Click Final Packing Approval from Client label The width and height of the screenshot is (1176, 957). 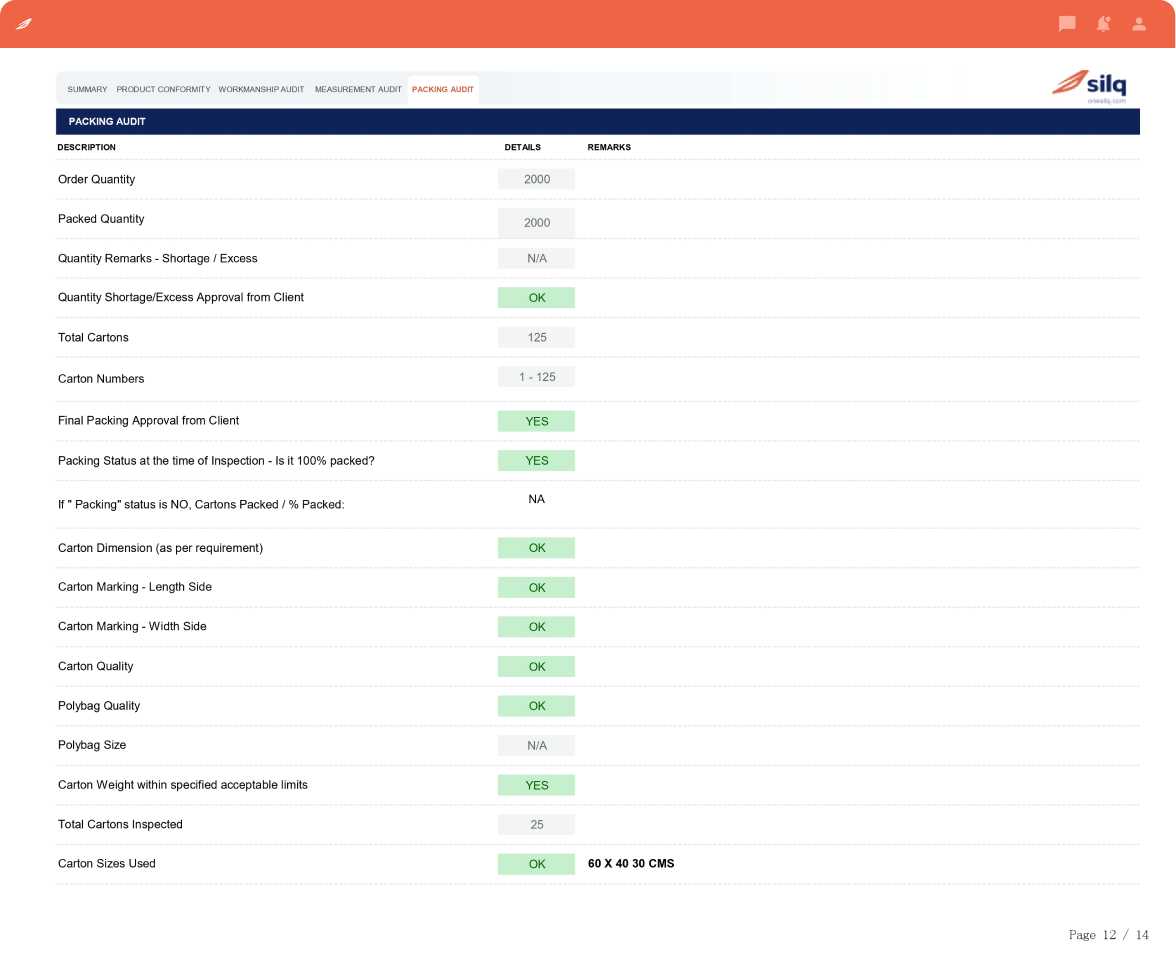point(148,421)
